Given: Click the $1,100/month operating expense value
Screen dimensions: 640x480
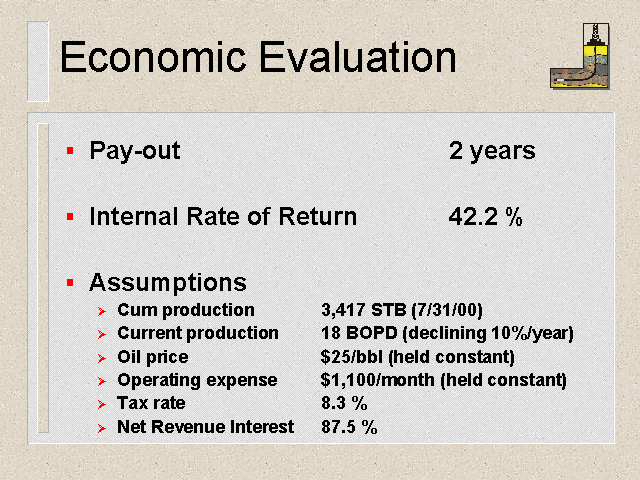Looking at the screenshot, I should tap(444, 380).
